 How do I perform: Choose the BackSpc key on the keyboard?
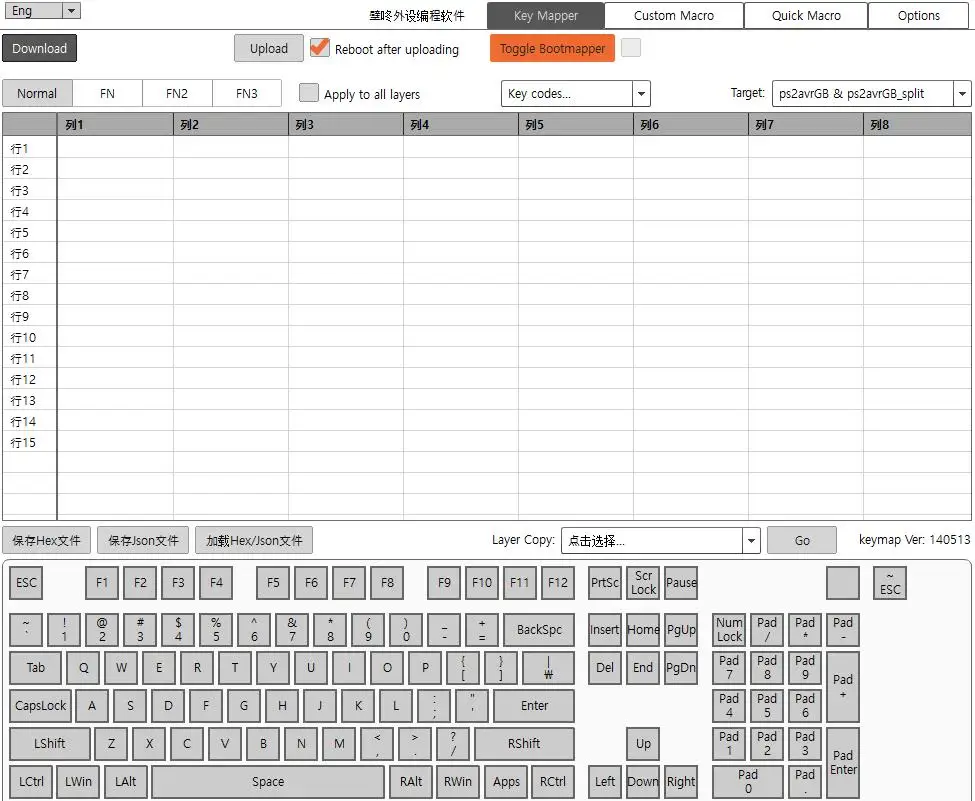tap(539, 630)
